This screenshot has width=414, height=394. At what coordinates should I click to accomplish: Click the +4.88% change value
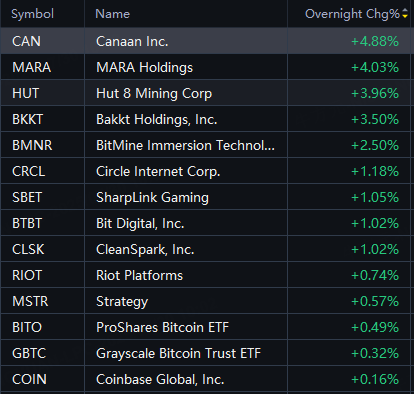point(375,41)
